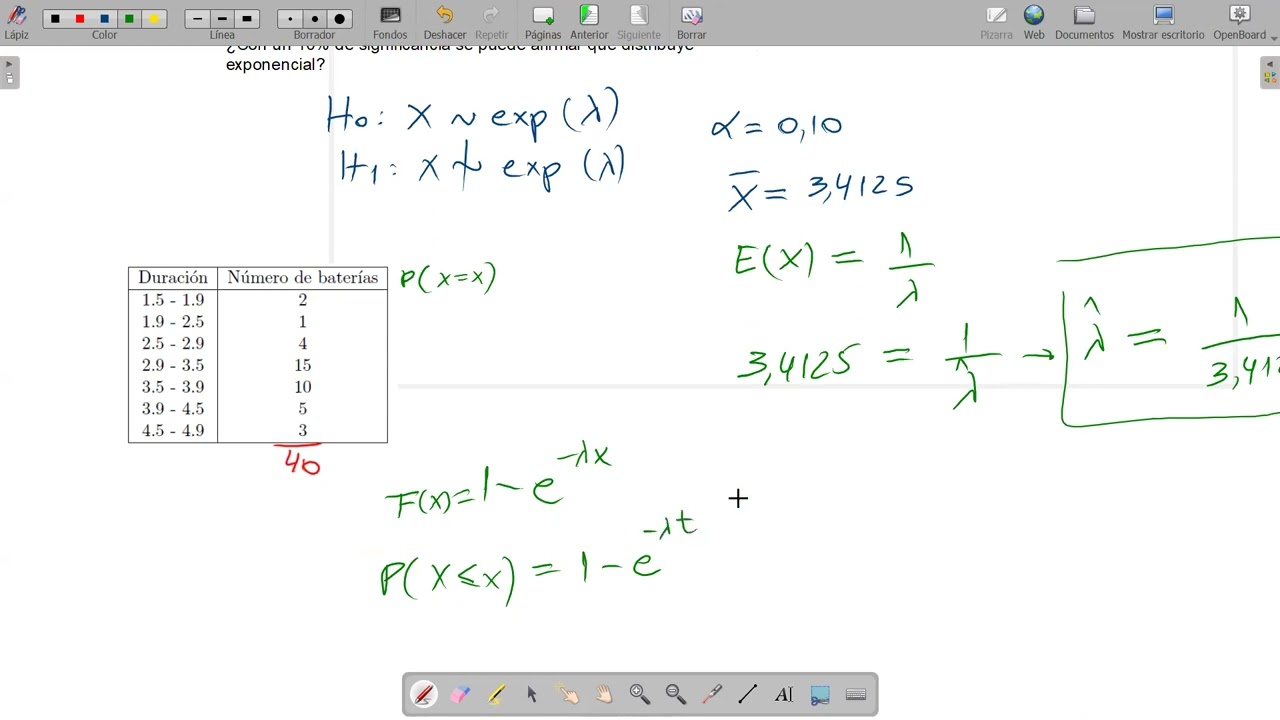The width and height of the screenshot is (1280, 720).
Task: Choose the medium eraser size
Action: coord(315,19)
